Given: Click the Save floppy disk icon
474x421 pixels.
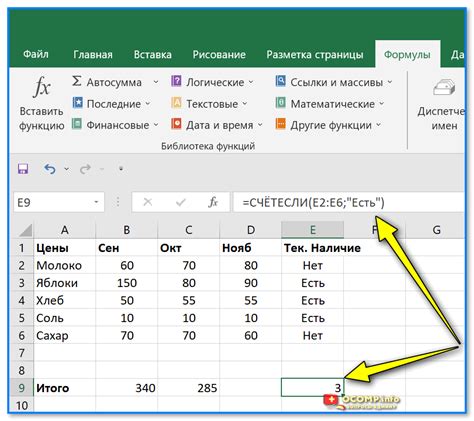Looking at the screenshot, I should tap(23, 169).
